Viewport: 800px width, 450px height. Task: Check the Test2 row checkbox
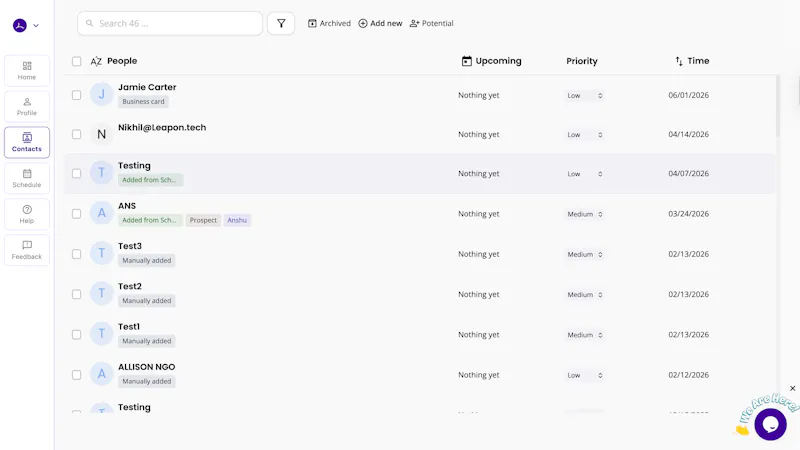click(x=77, y=294)
